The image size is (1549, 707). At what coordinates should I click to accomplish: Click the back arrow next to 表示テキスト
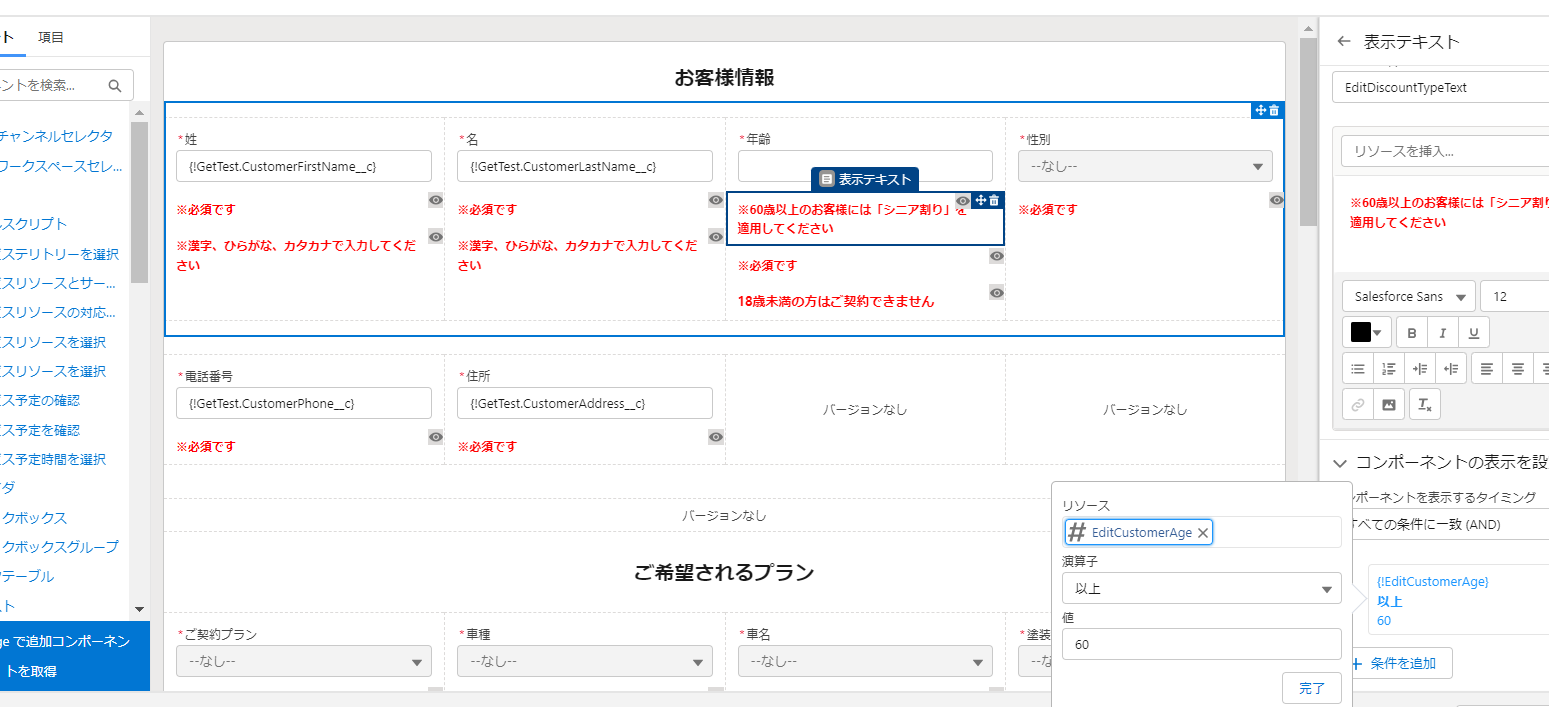[1343, 42]
